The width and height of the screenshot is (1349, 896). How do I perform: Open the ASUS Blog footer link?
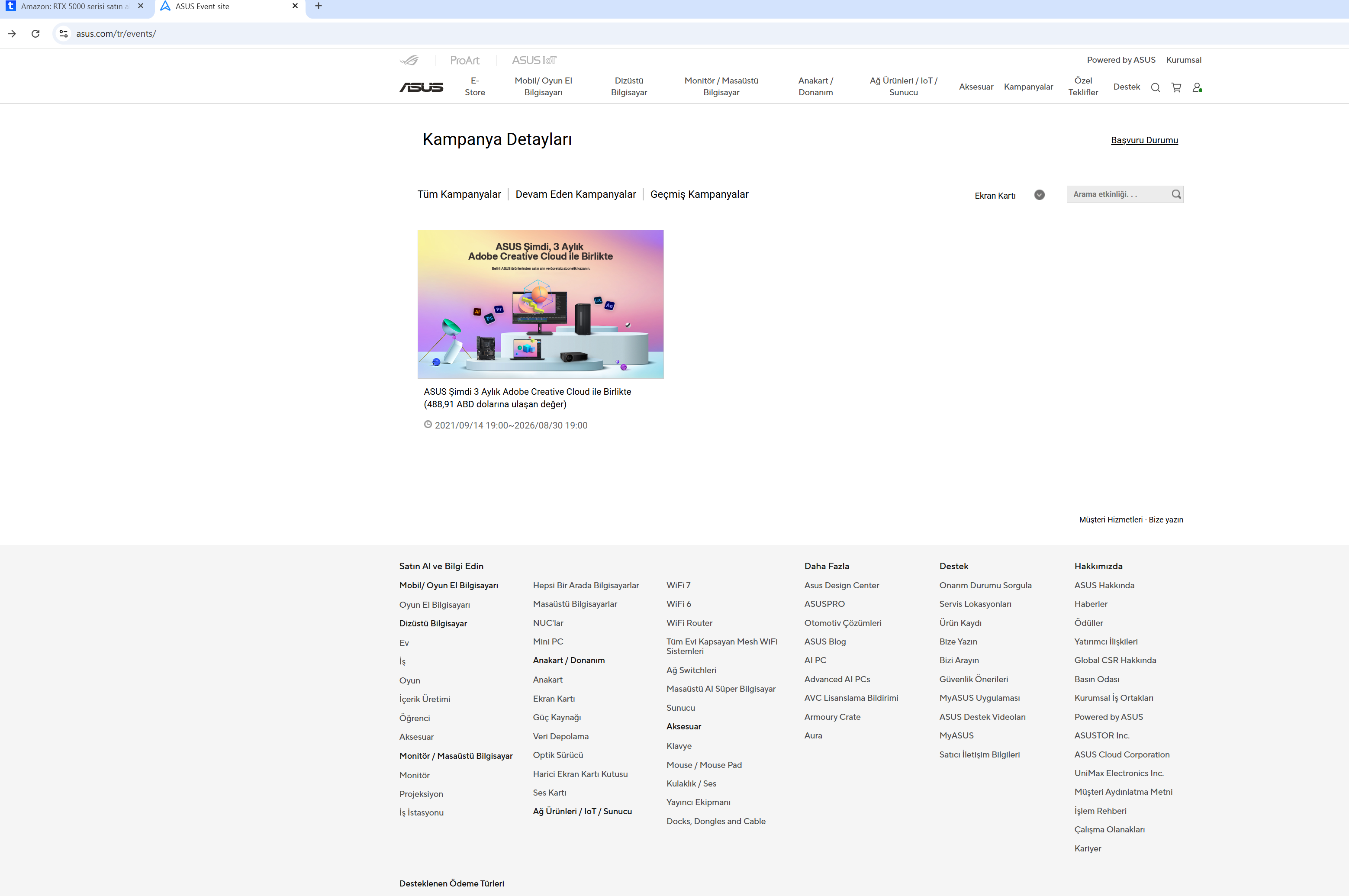click(x=824, y=641)
